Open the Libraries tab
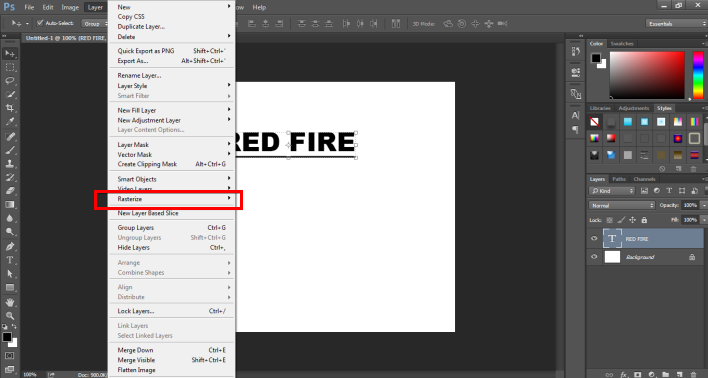 (x=600, y=108)
